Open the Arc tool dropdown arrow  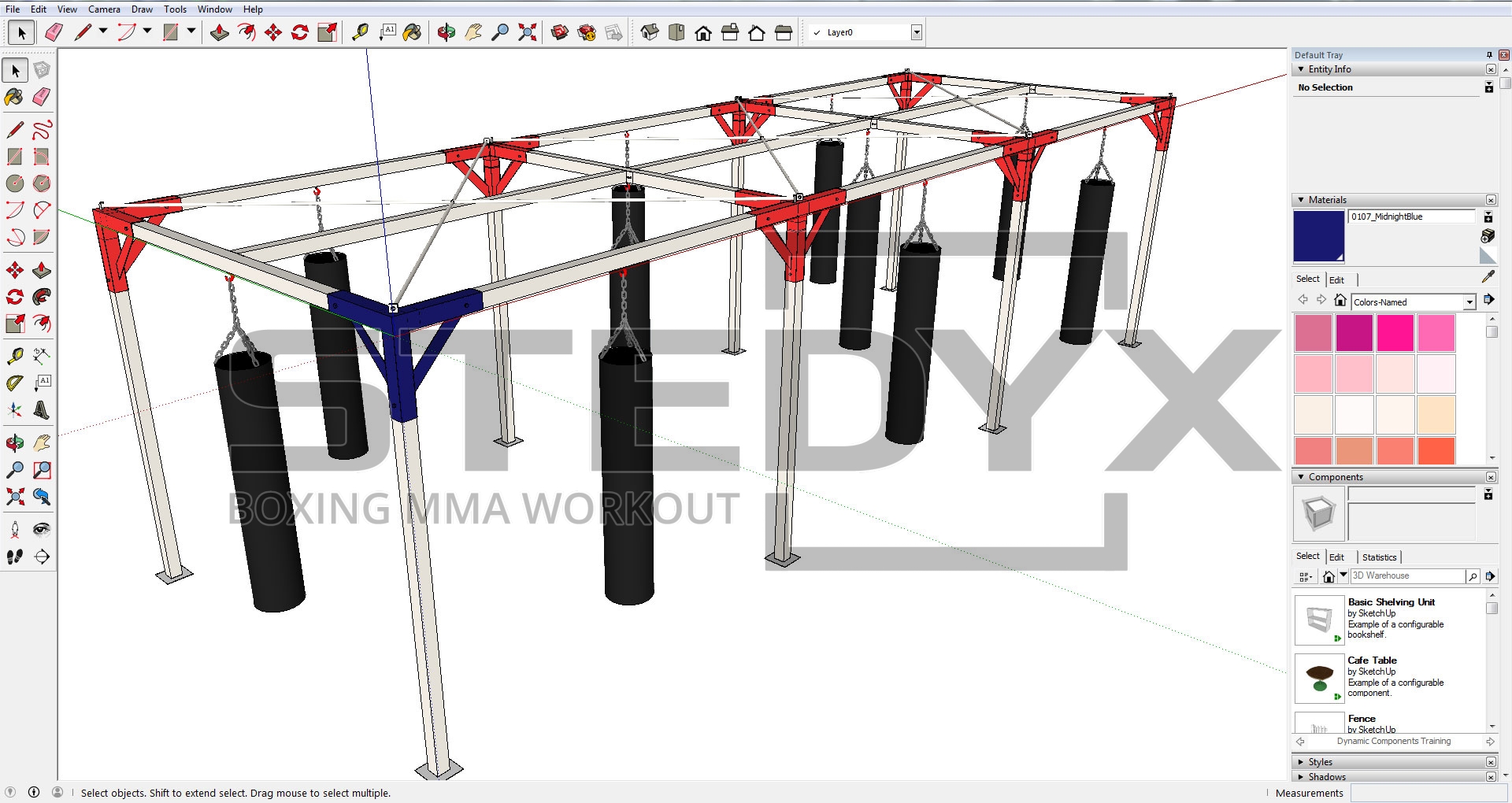click(x=147, y=31)
